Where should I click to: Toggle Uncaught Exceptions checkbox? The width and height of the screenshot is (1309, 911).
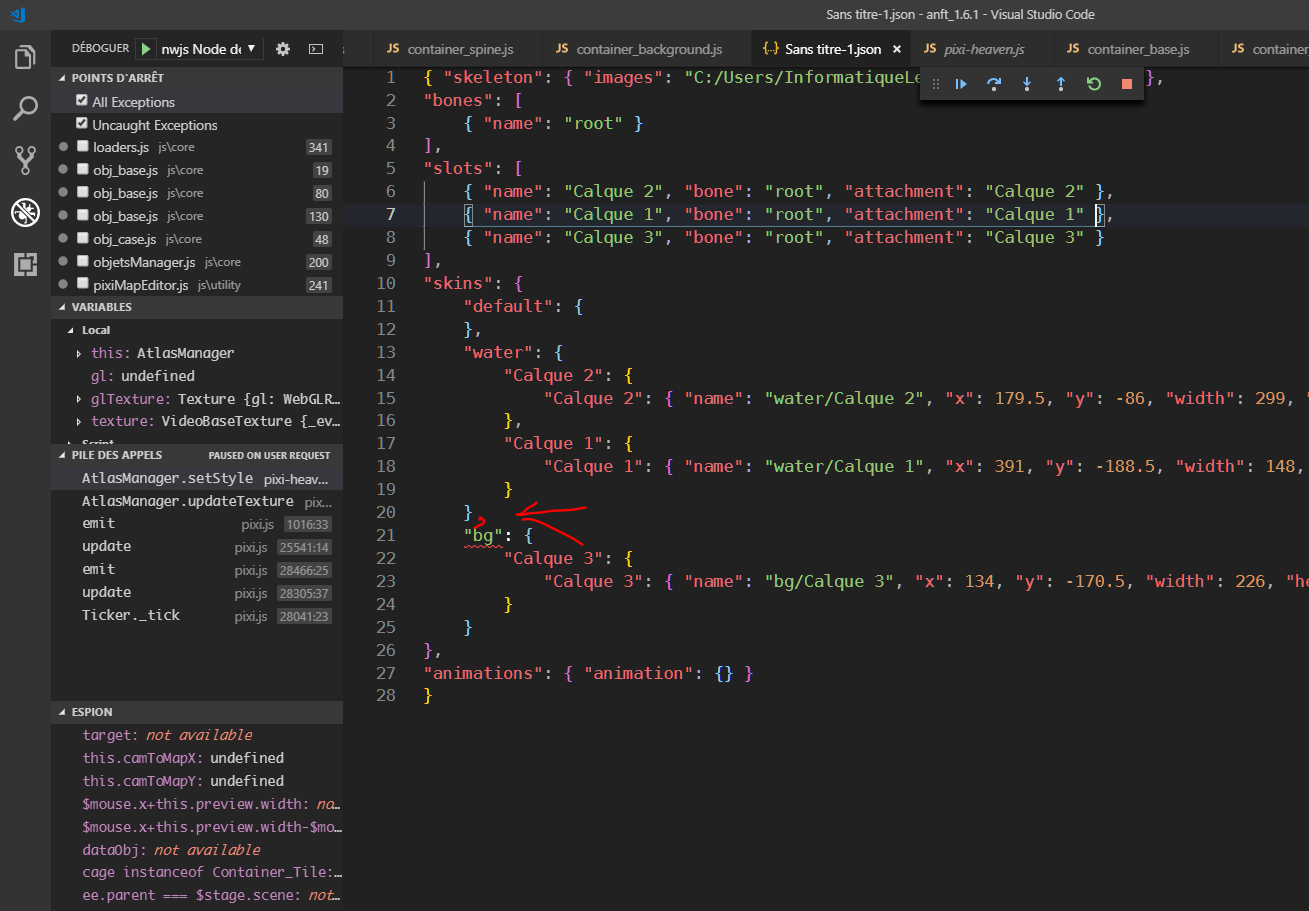click(x=82, y=124)
